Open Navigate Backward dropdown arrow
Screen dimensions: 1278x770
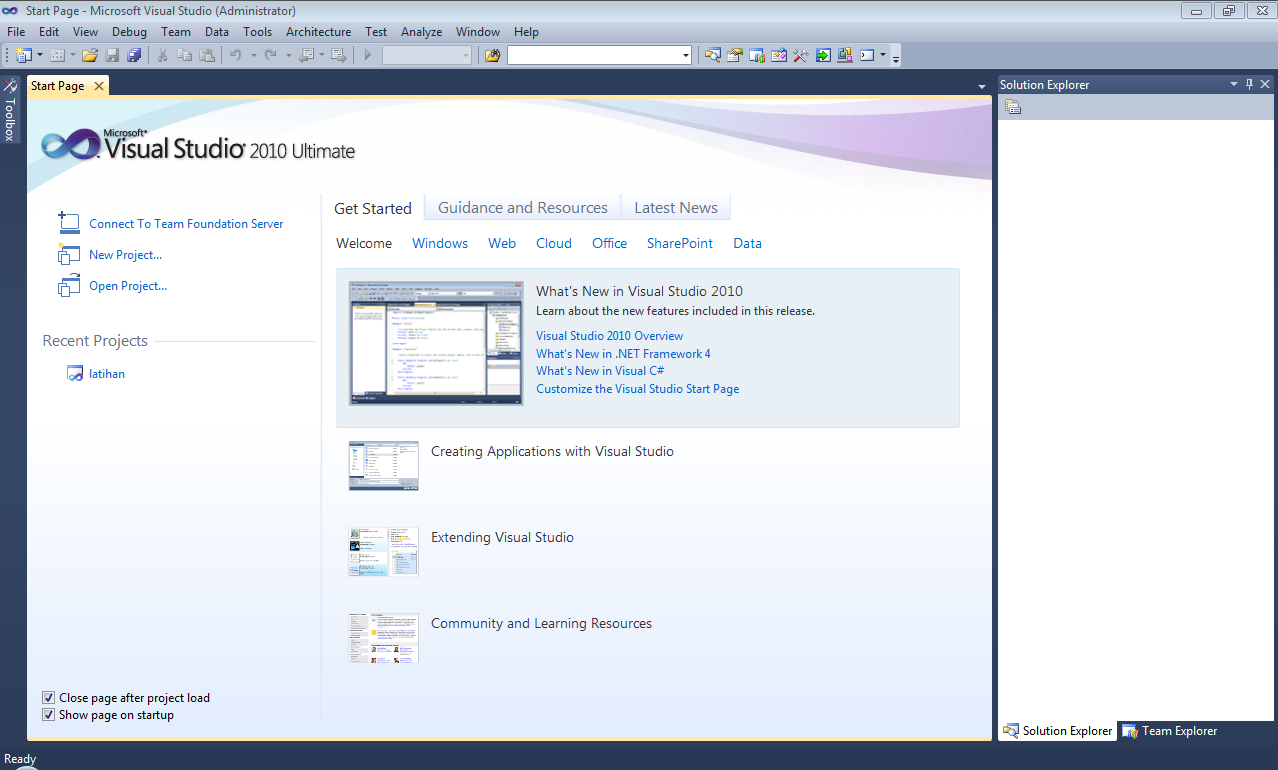click(x=322, y=55)
